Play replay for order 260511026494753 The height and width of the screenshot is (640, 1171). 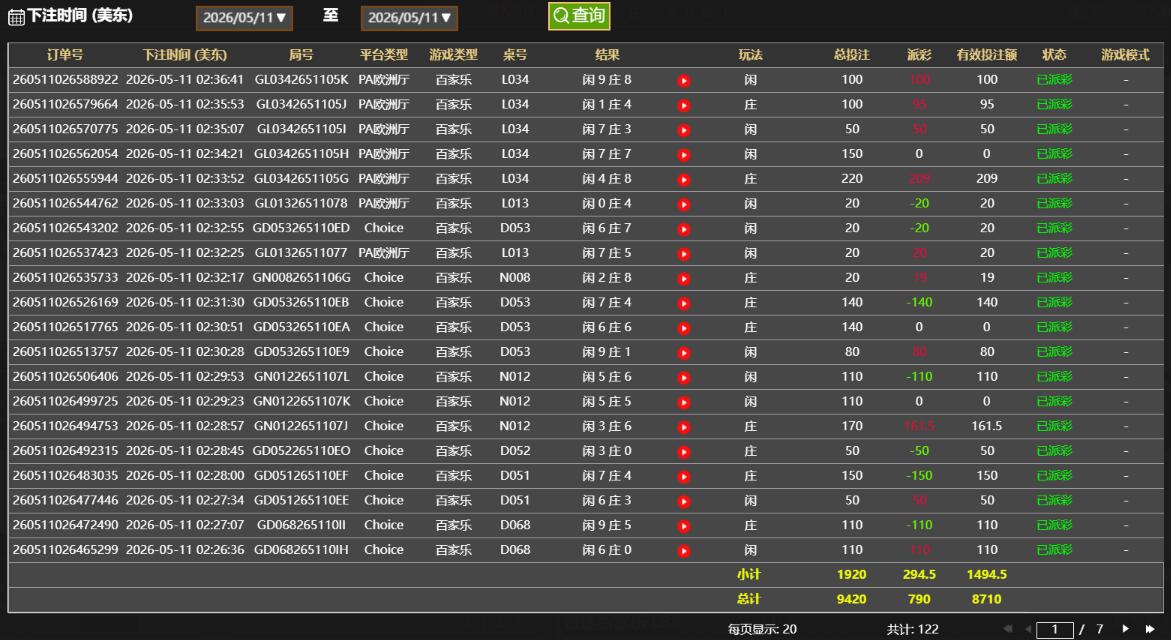coord(683,426)
